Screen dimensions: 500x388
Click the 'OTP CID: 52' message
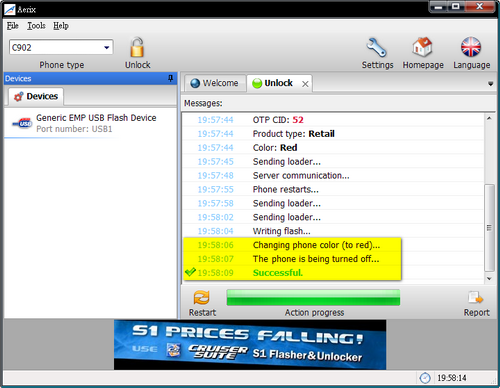[x=278, y=120]
